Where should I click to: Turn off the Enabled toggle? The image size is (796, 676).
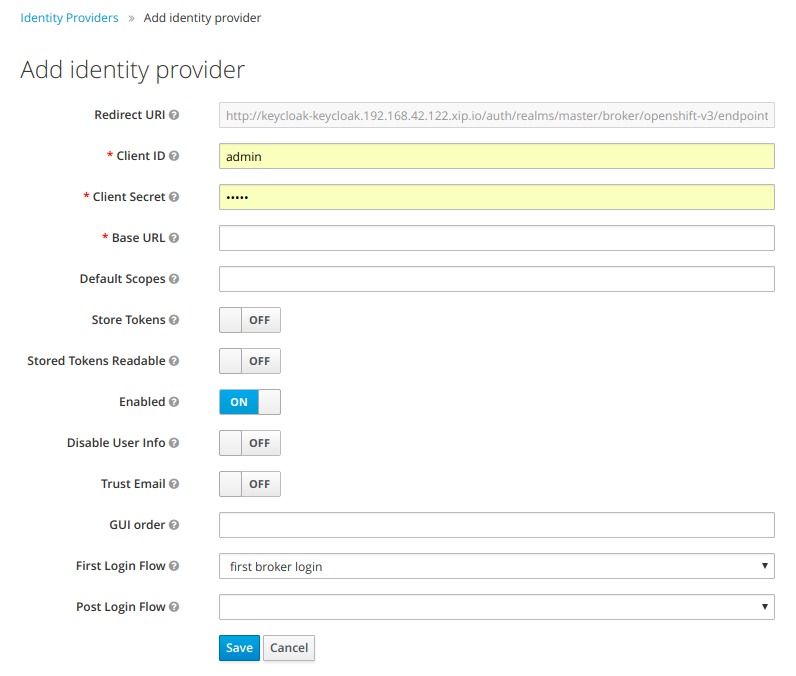pyautogui.click(x=250, y=402)
